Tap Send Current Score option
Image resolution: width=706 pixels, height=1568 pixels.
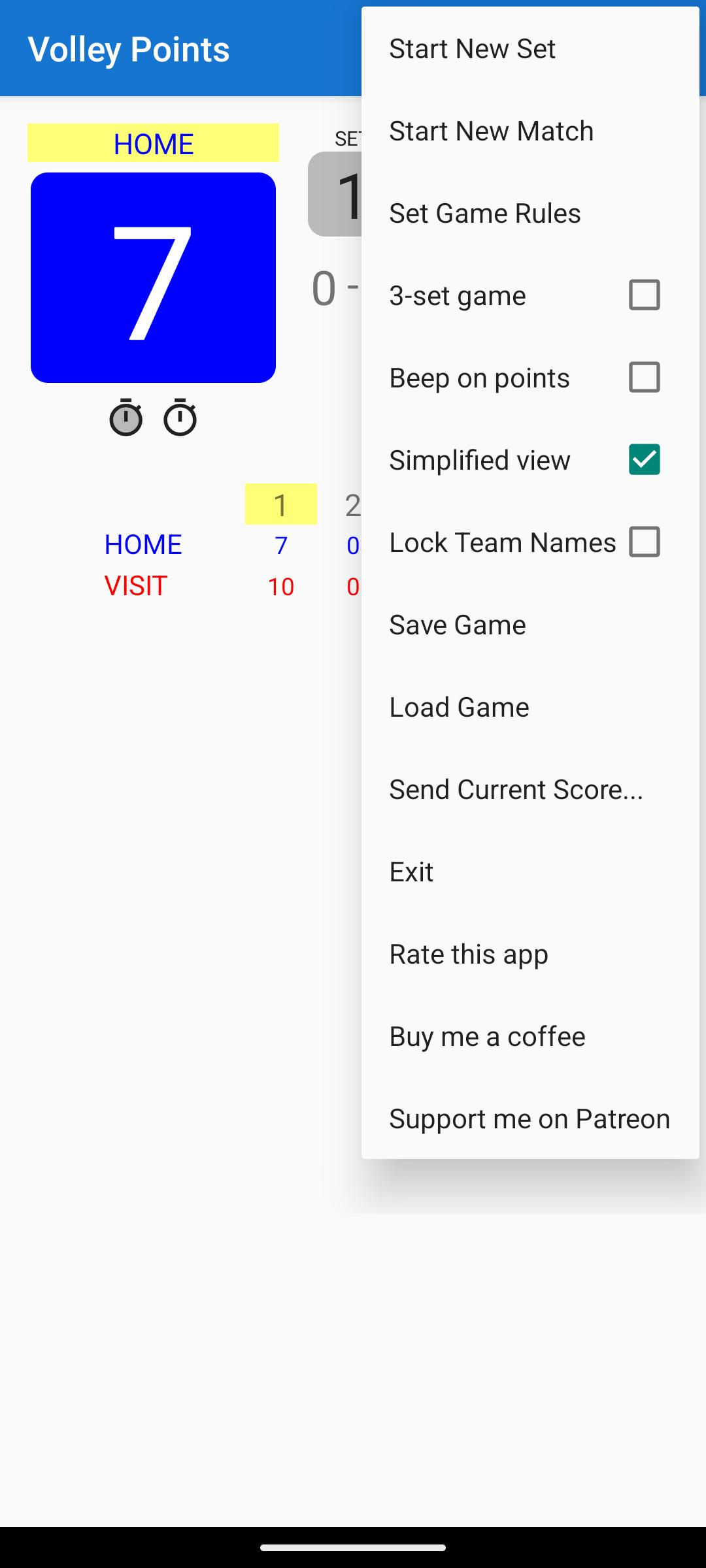[x=516, y=790]
